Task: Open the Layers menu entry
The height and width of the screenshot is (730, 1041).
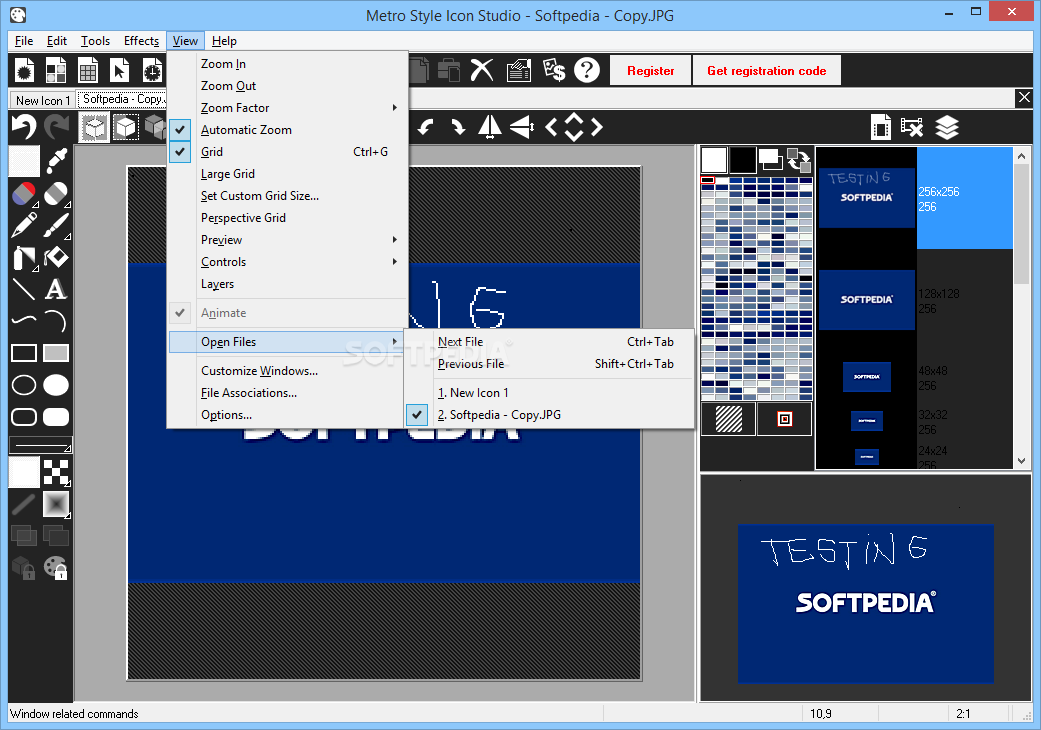Action: click(x=287, y=283)
